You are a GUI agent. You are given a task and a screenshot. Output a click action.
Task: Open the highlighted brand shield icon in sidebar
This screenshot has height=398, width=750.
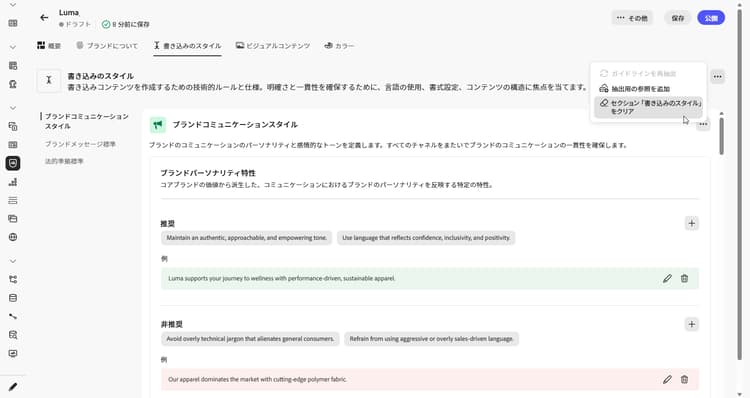[x=13, y=163]
